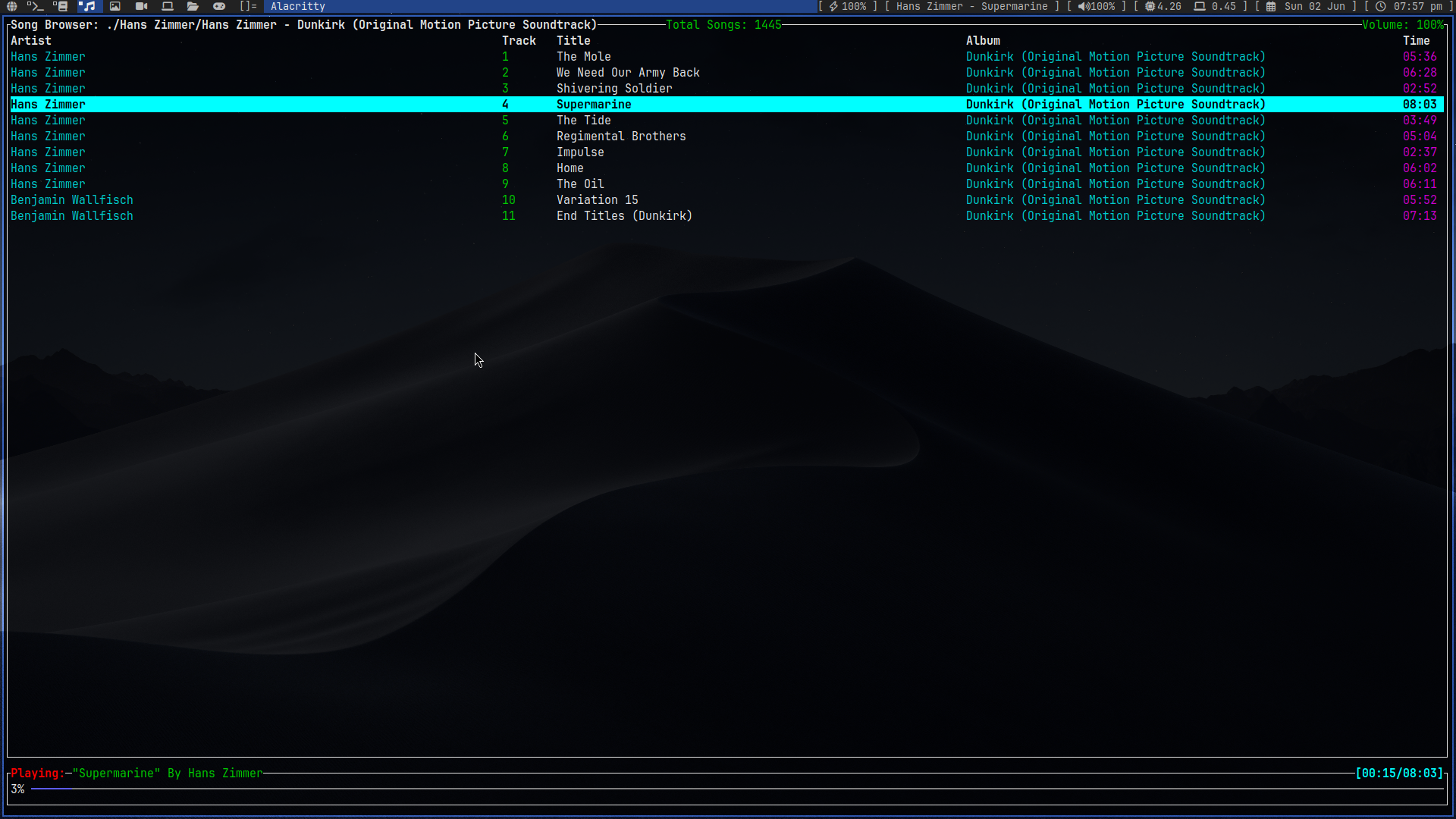Click Track column header to sort

coord(519,40)
